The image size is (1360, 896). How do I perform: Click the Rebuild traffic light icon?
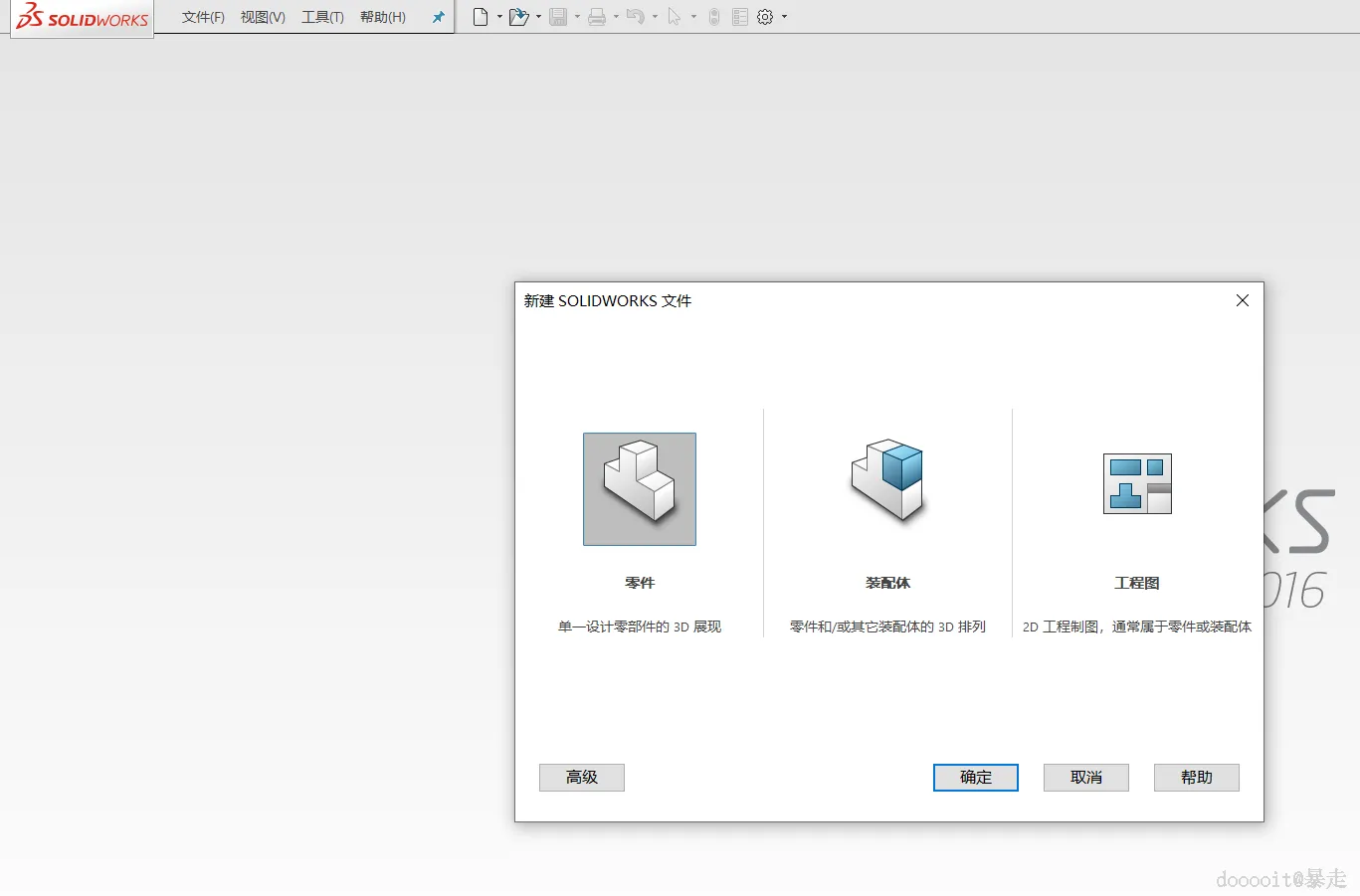tap(714, 17)
